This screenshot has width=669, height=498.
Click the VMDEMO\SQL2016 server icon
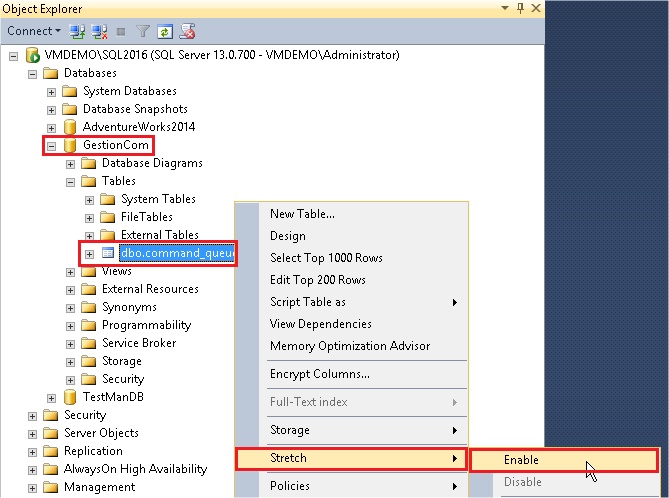click(x=32, y=55)
